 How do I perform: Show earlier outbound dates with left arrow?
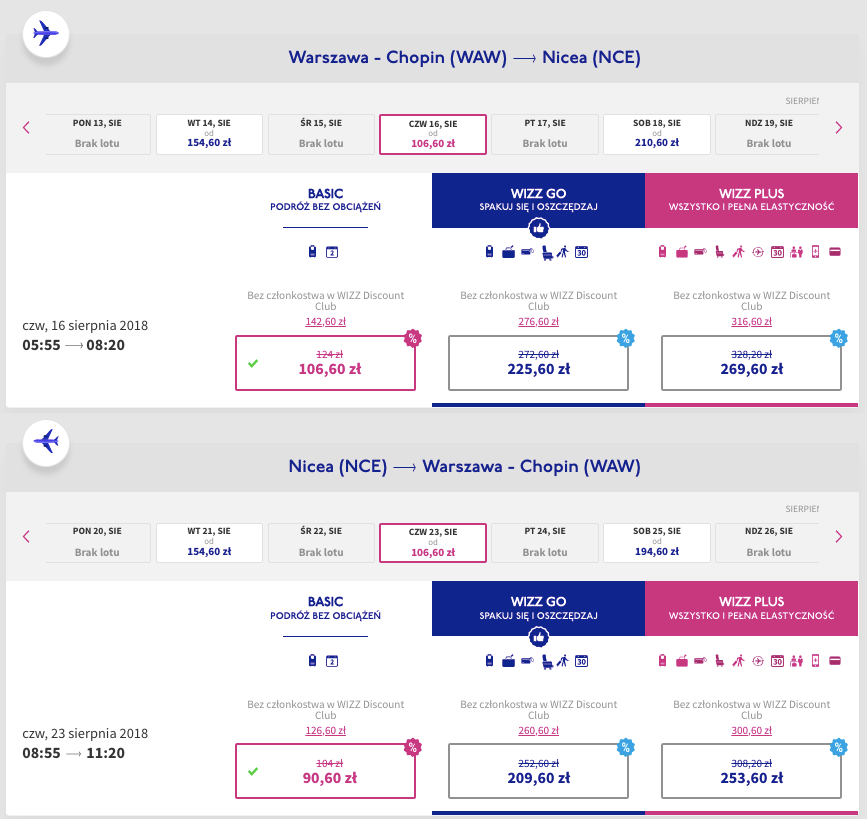(x=27, y=127)
